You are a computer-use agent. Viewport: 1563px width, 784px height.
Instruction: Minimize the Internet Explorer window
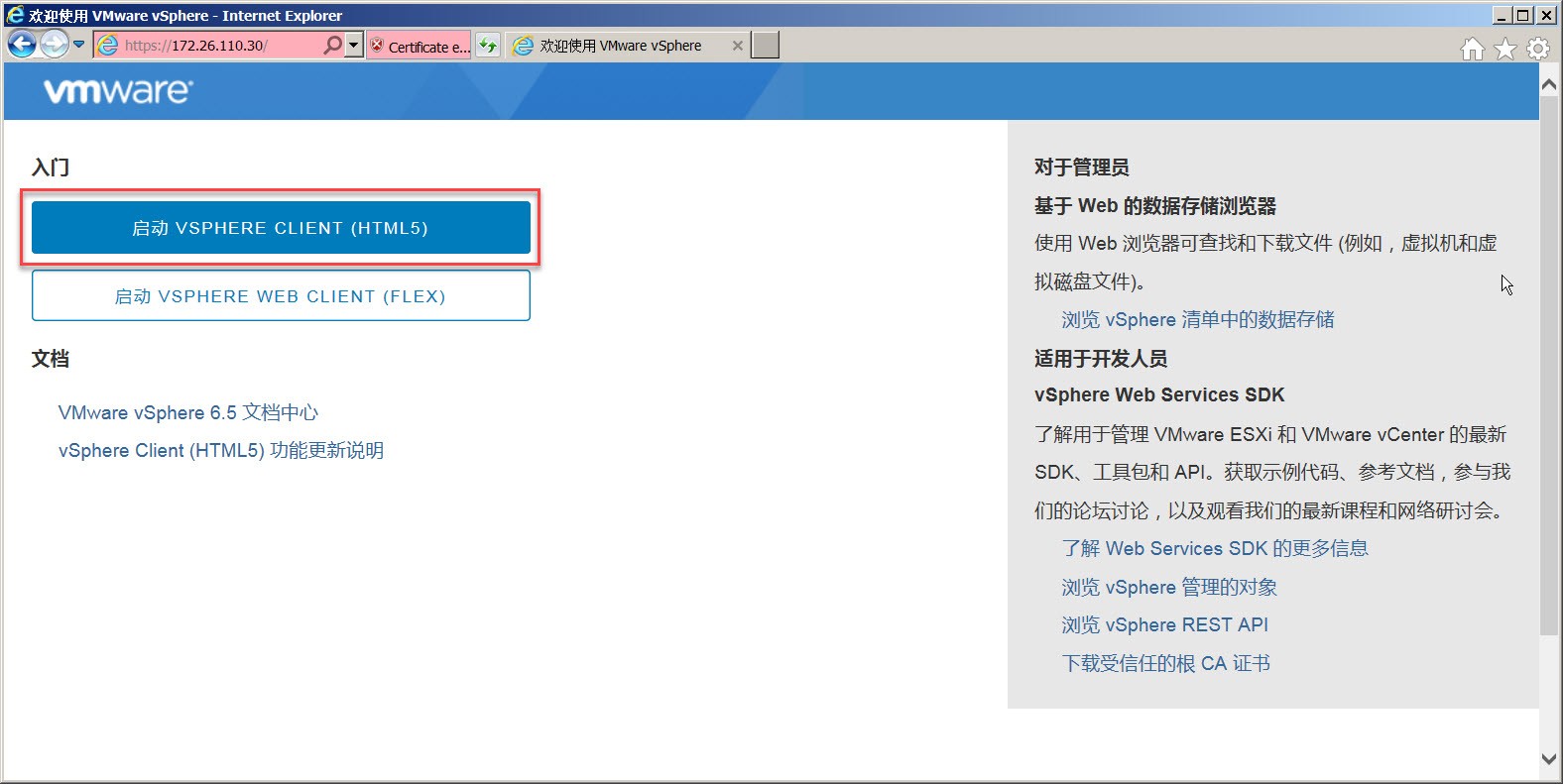1502,15
